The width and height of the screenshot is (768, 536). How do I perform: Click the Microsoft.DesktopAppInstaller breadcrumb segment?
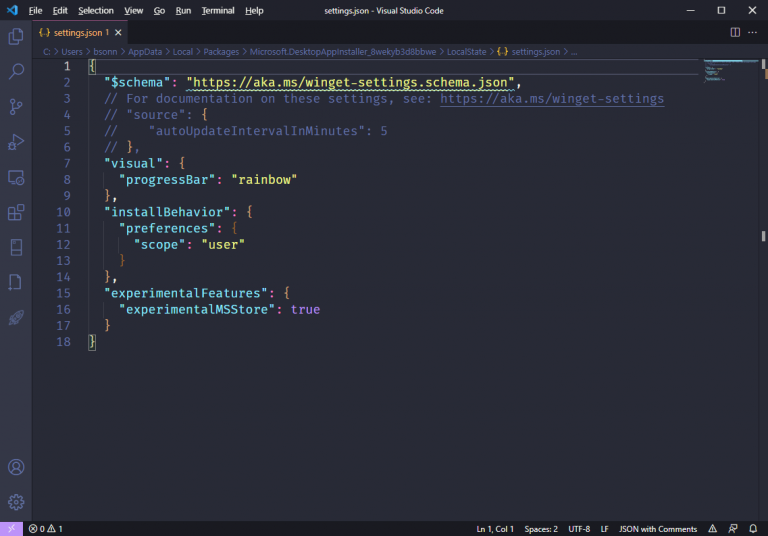pyautogui.click(x=343, y=51)
